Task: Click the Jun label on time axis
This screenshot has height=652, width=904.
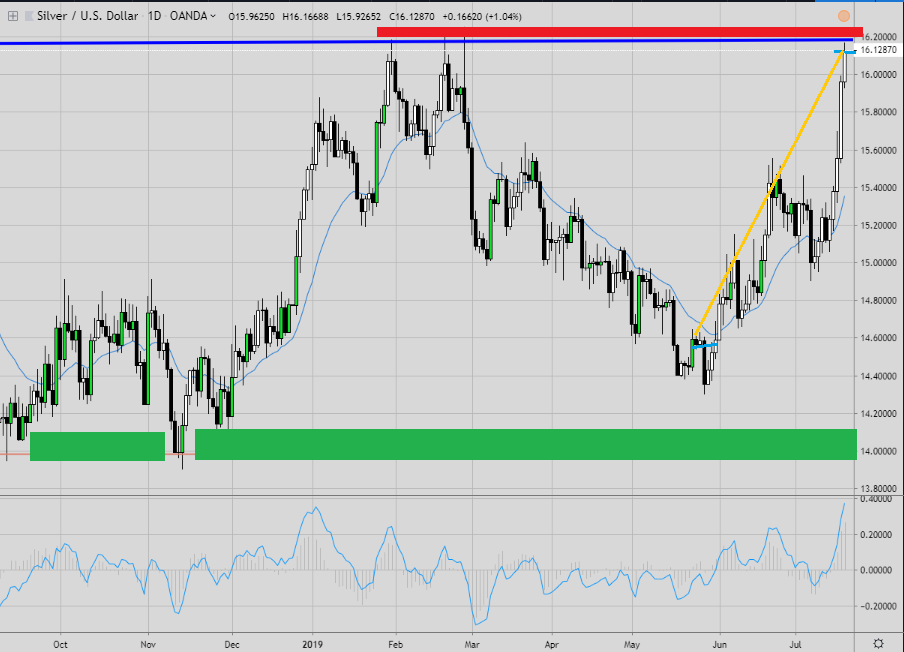Action: 719,644
